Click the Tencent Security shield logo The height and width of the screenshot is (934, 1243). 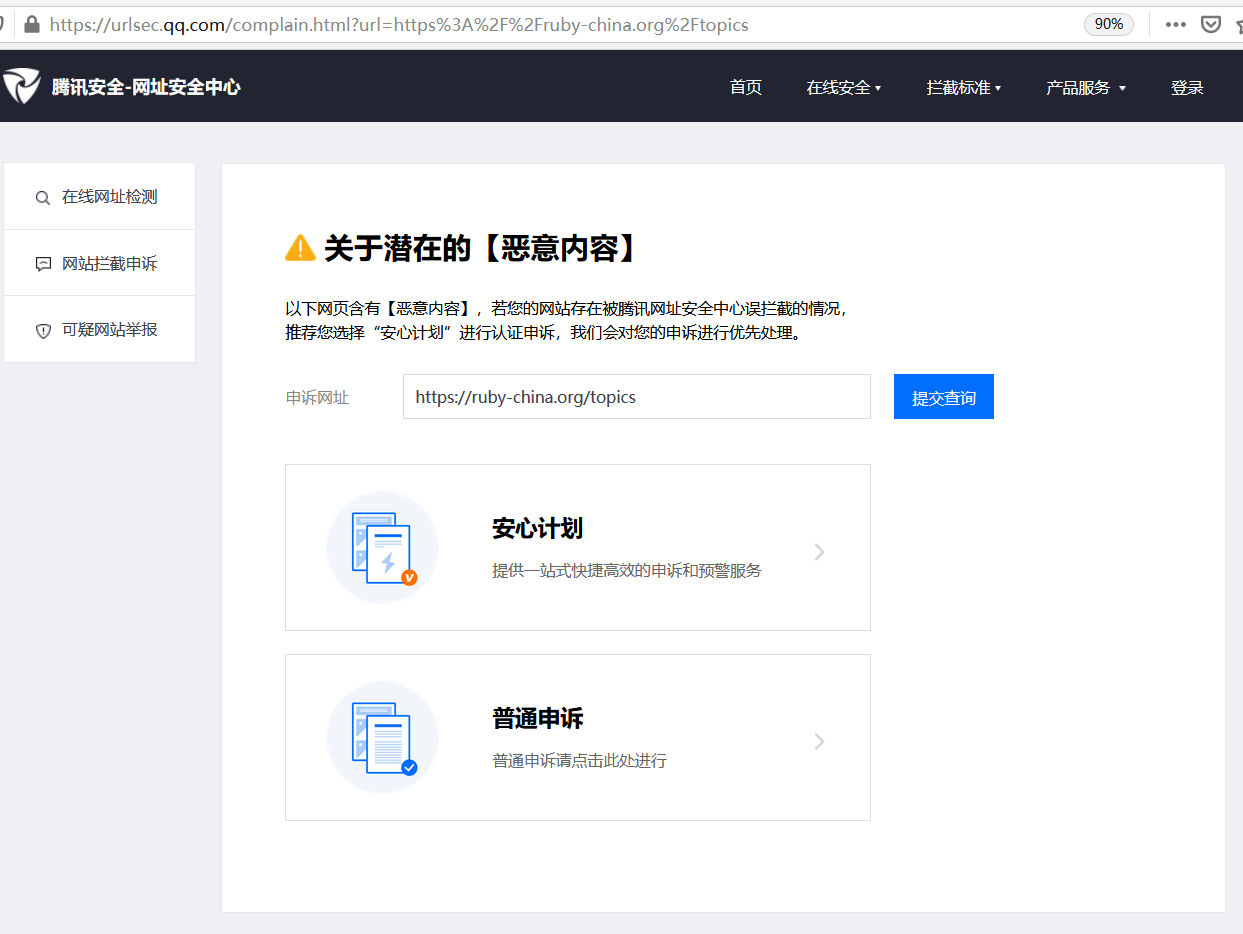tap(20, 87)
